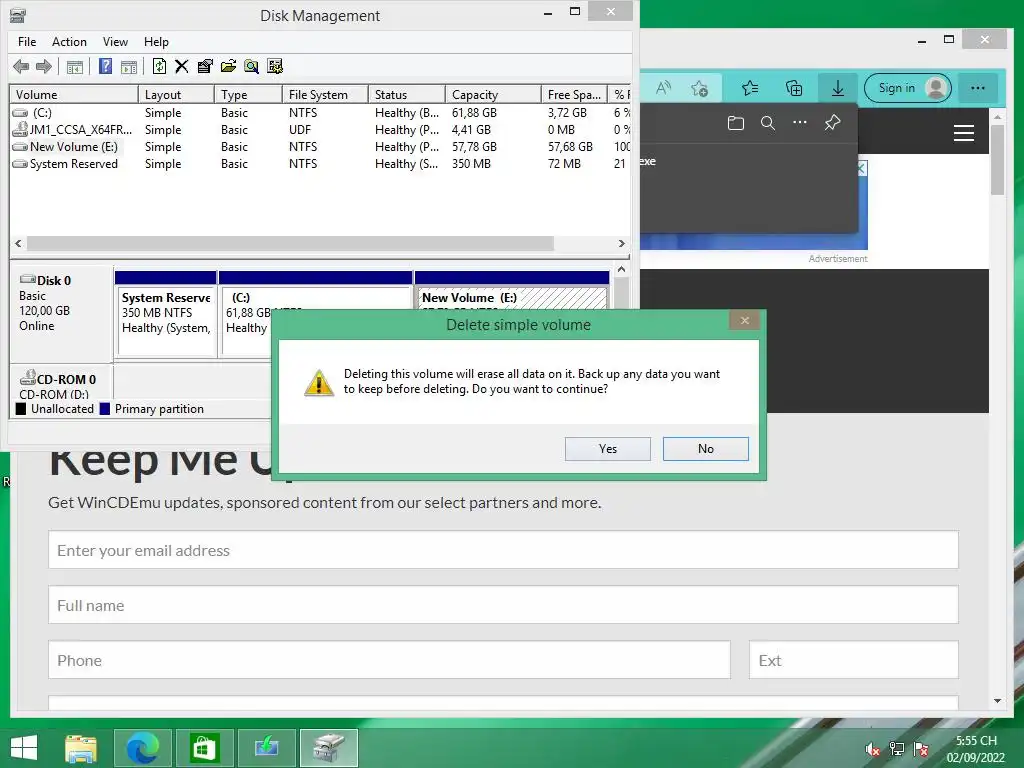Click the Delete X toolbar icon
The image size is (1024, 768).
click(182, 66)
